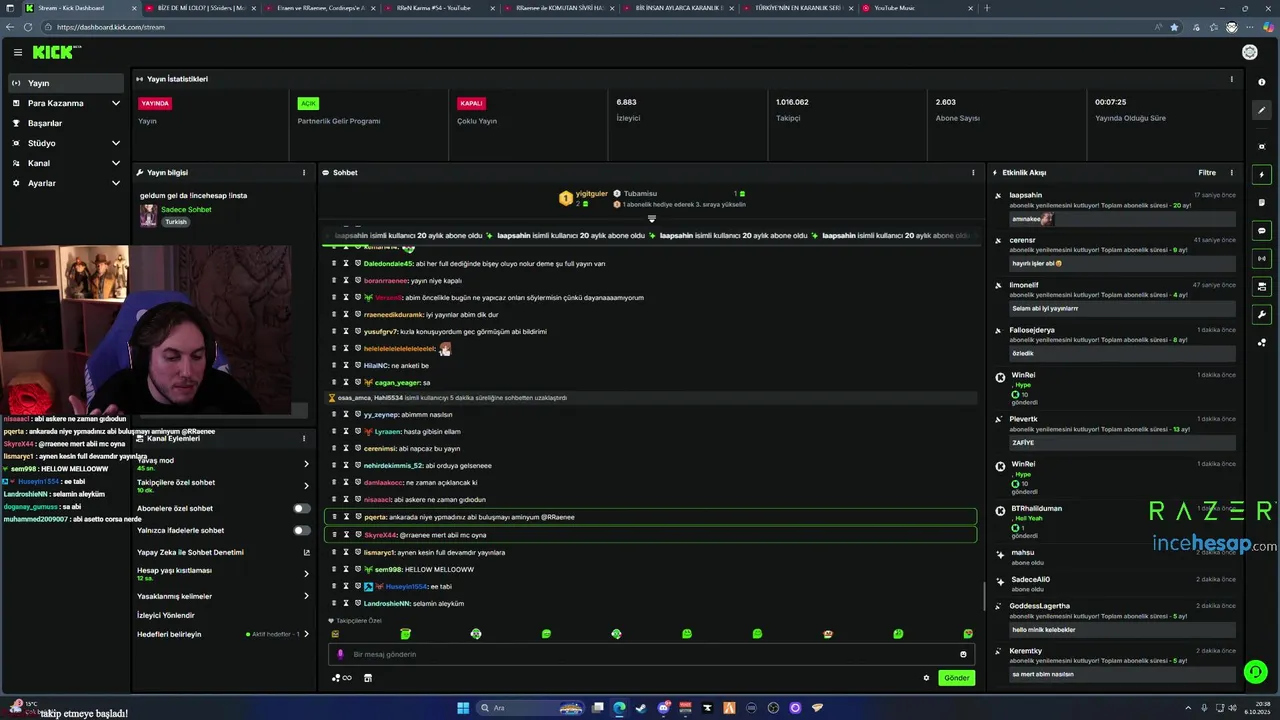Switch to the RReN Karma YouTube browser tab
The image size is (1280, 720).
pos(433,8)
